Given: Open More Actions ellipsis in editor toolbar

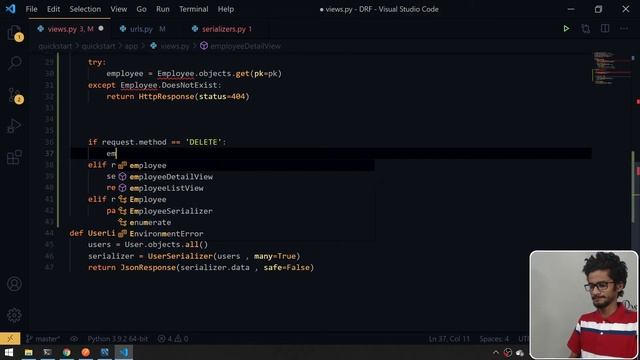Looking at the screenshot, I should pos(624,29).
